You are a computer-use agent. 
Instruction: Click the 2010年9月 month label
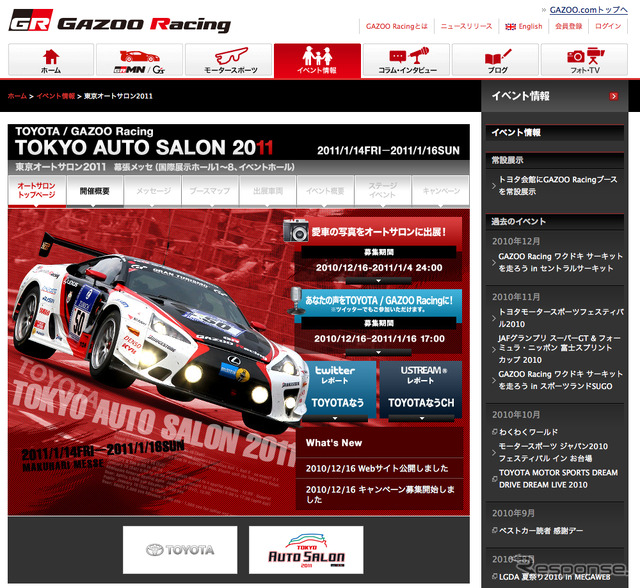[513, 513]
